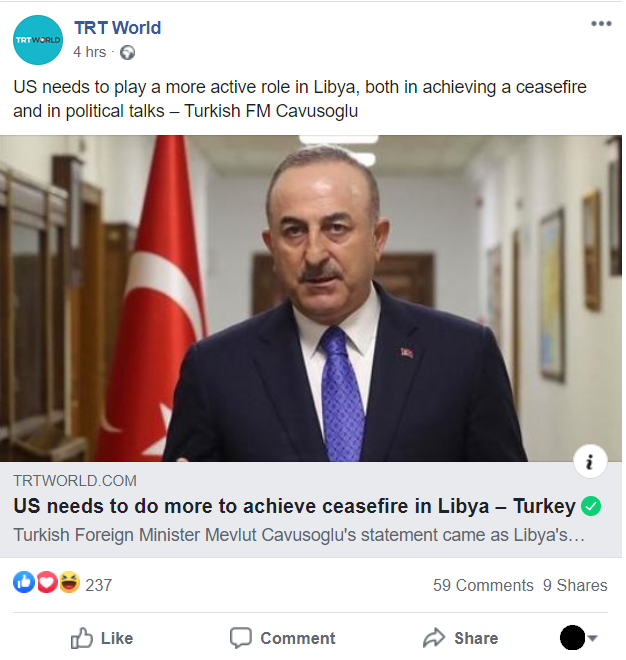
Task: Open the Cavusoglu article image thumbnail
Action: (x=311, y=298)
